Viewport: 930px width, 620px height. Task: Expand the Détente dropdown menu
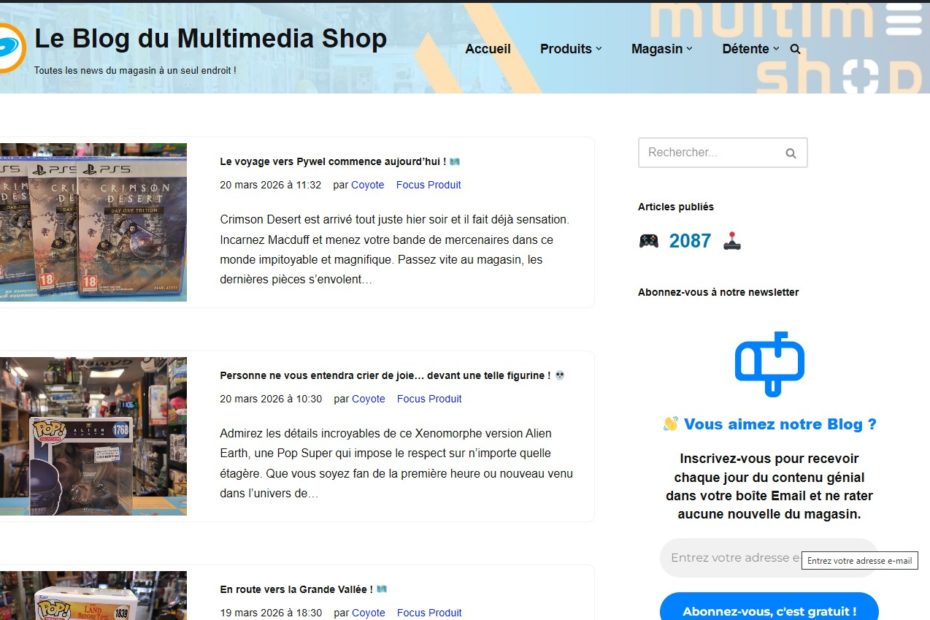click(x=751, y=49)
